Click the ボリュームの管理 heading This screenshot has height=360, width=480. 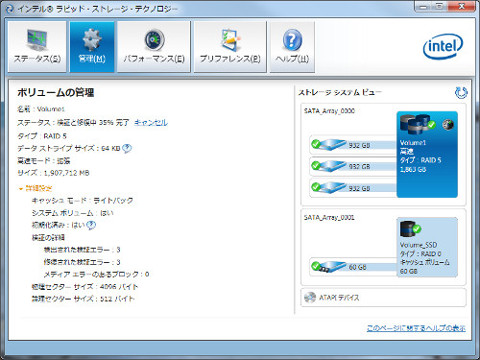[x=56, y=92]
